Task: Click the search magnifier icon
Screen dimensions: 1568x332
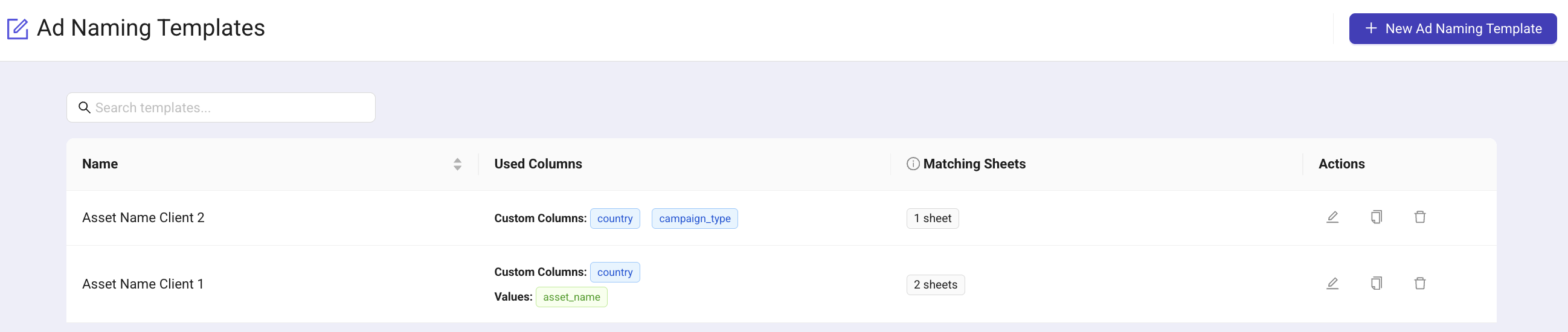Action: click(85, 107)
